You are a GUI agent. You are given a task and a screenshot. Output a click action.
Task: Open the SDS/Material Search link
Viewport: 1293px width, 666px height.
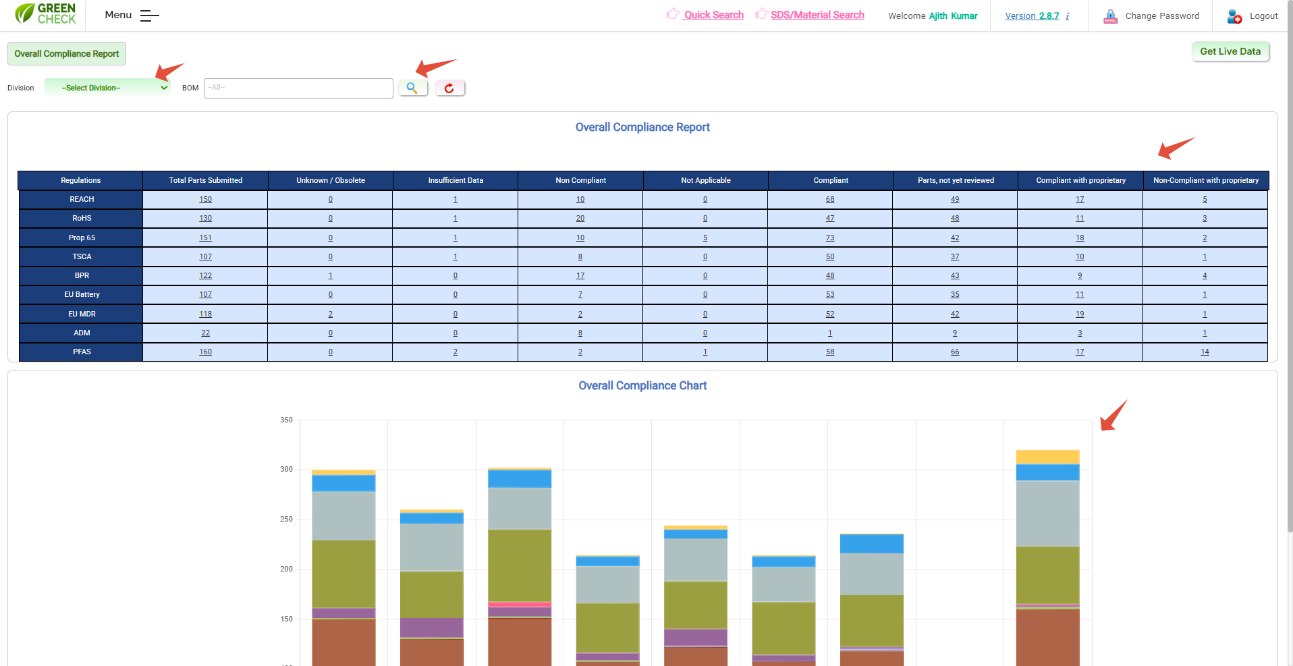tap(817, 15)
